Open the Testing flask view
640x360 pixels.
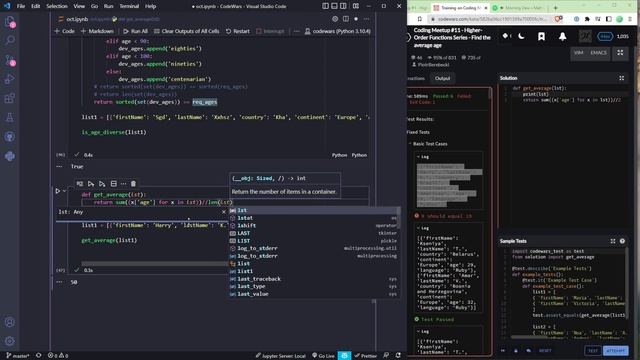10,118
